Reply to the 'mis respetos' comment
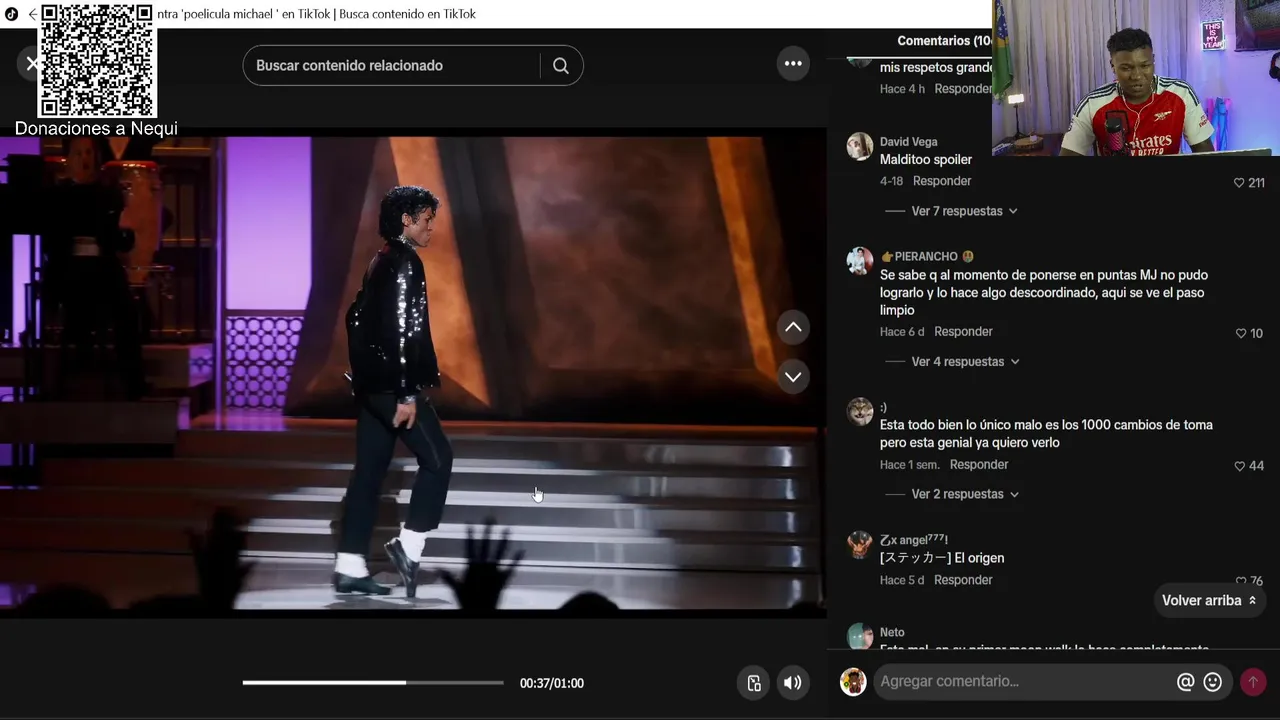 pyautogui.click(x=963, y=89)
